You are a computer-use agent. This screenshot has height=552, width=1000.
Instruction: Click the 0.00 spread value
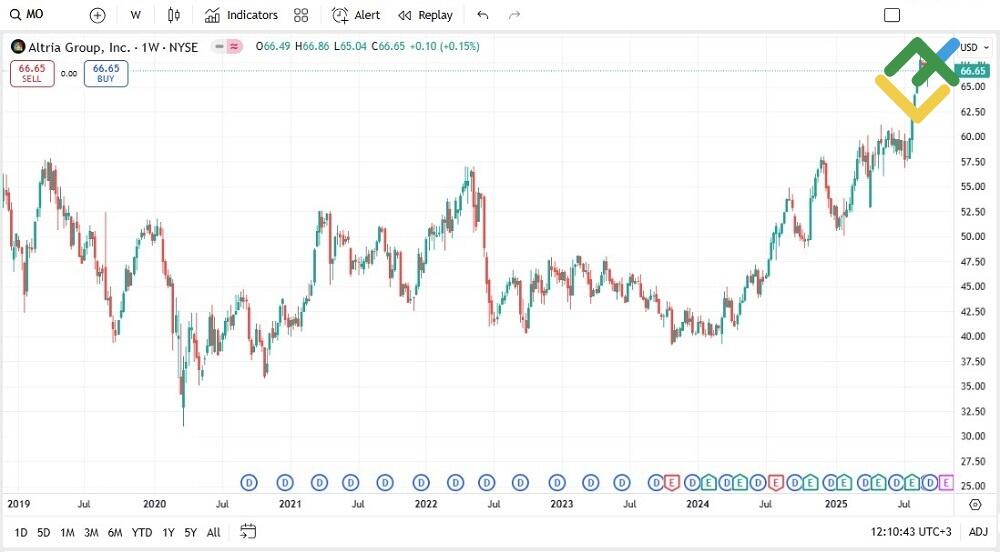click(69, 74)
